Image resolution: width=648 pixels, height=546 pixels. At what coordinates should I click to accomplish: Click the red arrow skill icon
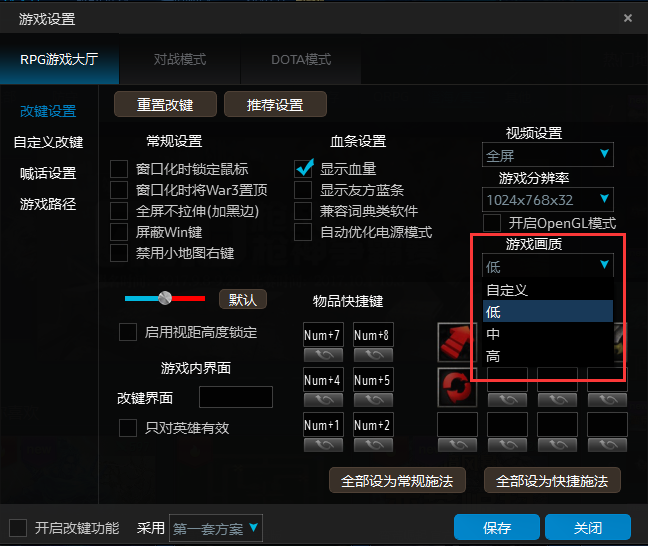click(456, 343)
